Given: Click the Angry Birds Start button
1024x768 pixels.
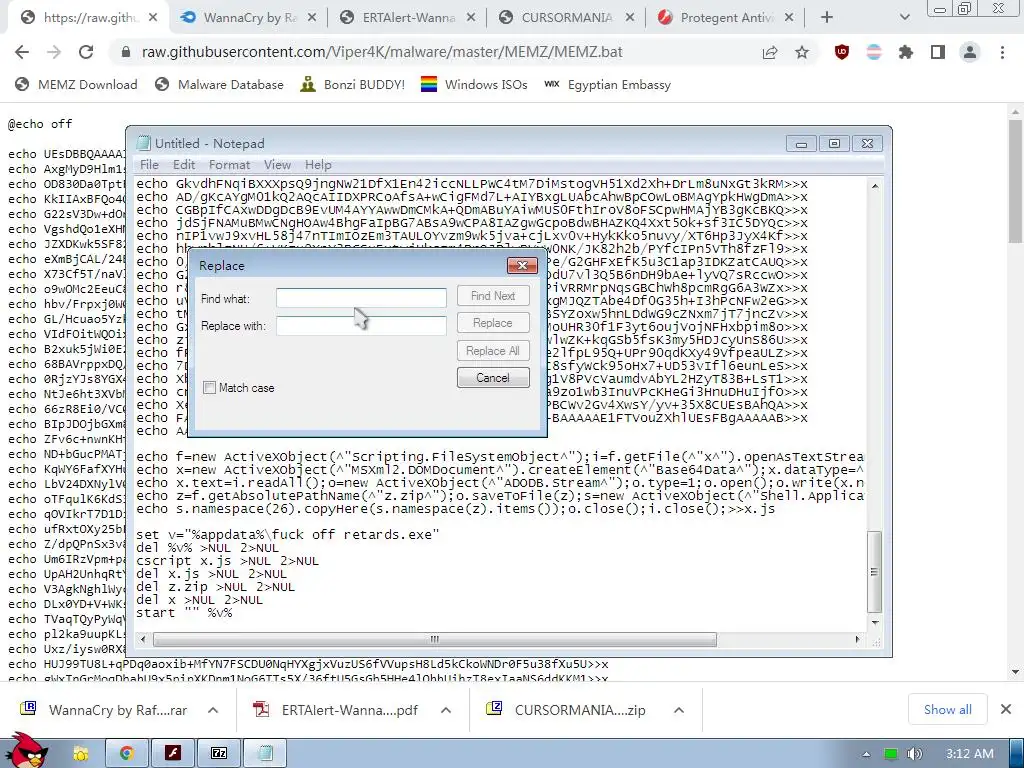Looking at the screenshot, I should (26, 751).
